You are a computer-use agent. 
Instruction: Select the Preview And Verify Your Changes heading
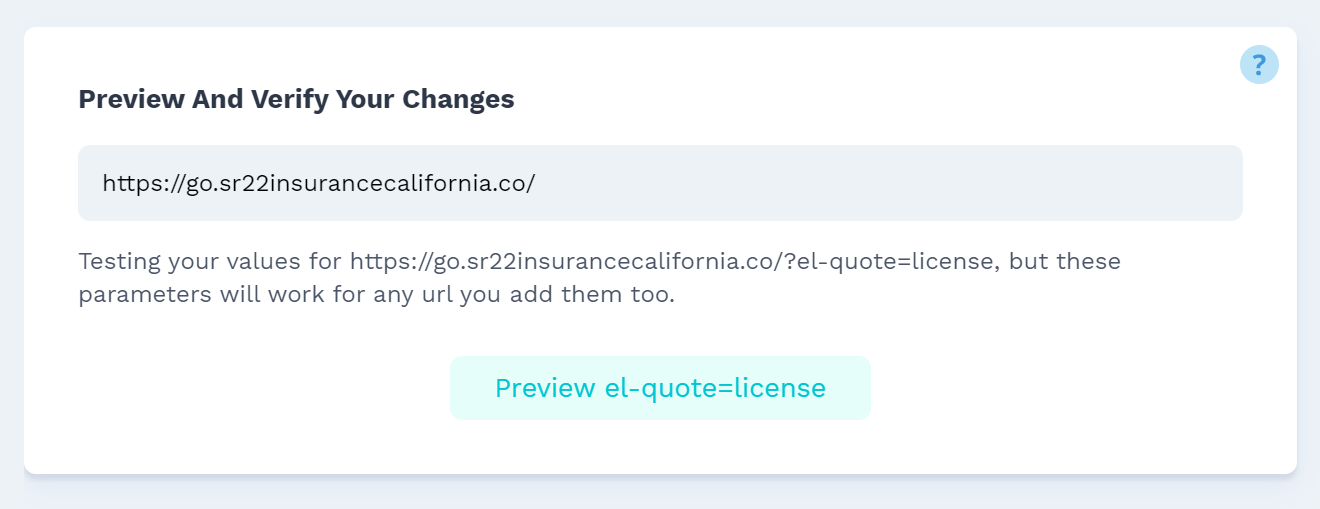point(297,99)
